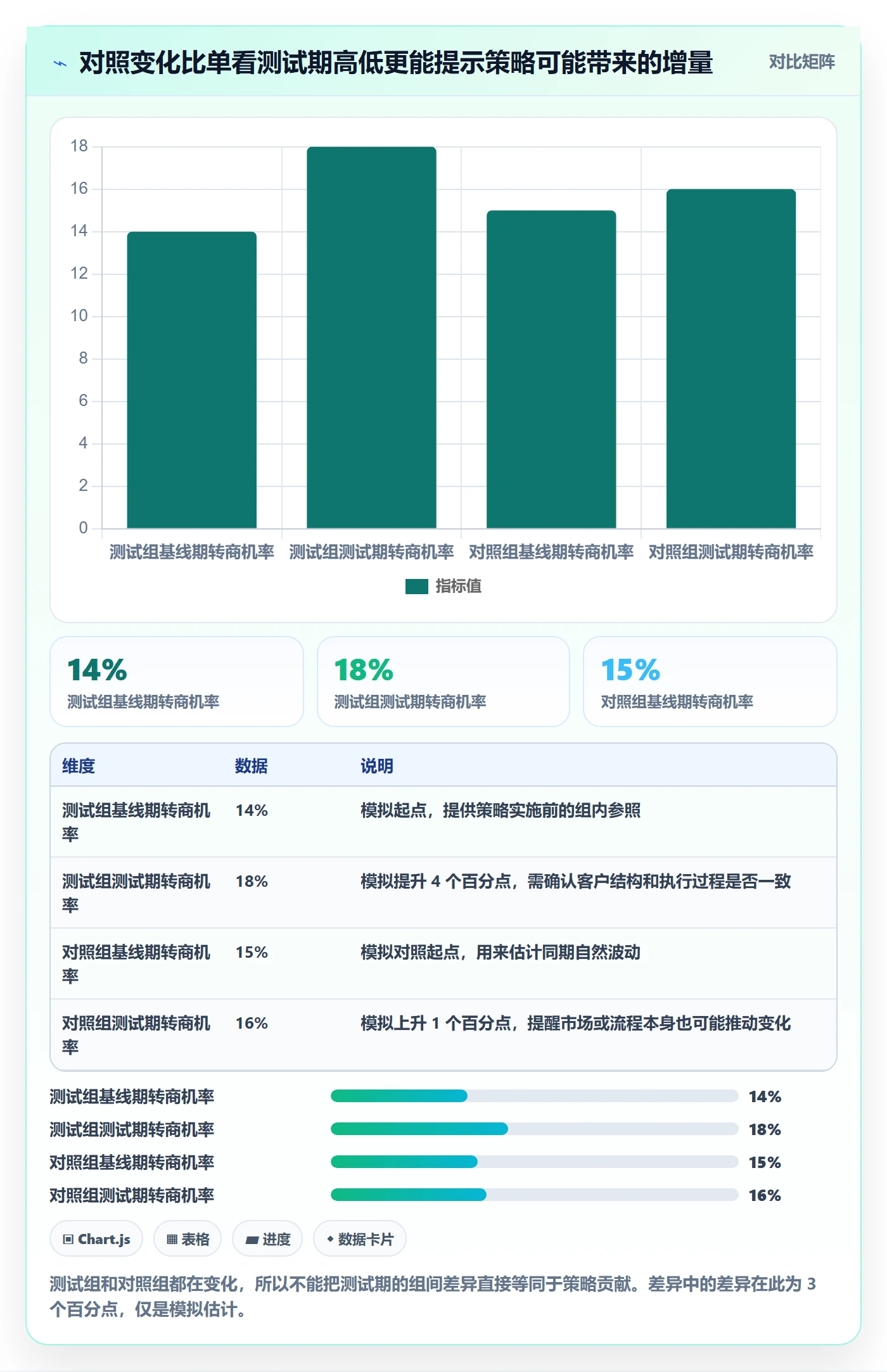Click the lightning icon beside the title
887x1372 pixels.
coord(60,63)
